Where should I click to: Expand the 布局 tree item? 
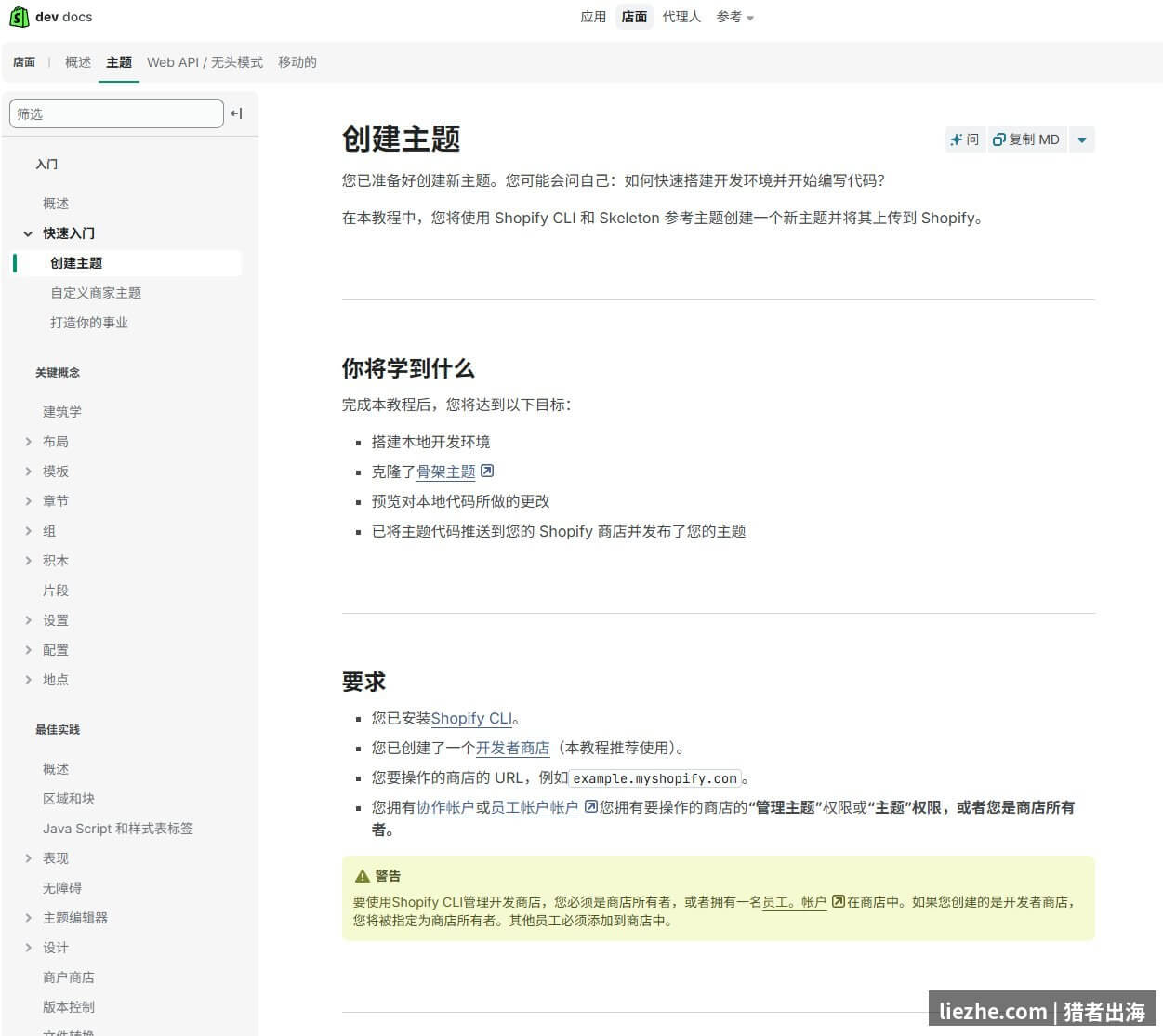click(28, 442)
